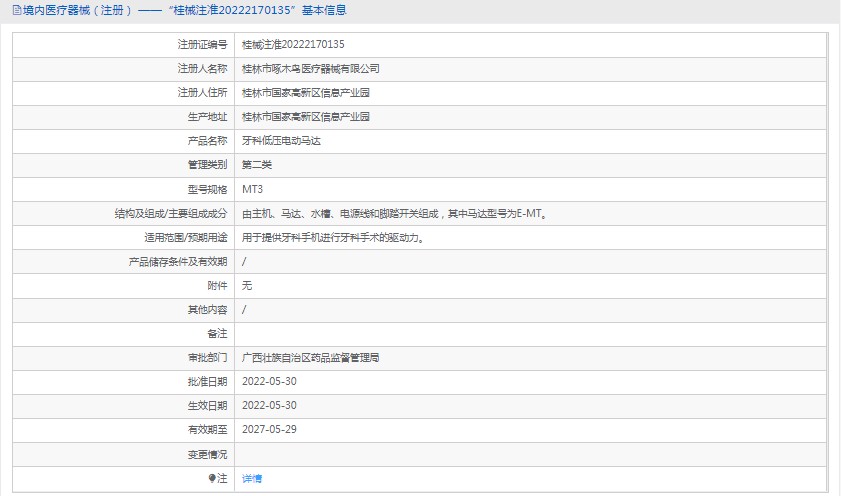
Task: Select the management class value 第二类
Action: [x=257, y=165]
